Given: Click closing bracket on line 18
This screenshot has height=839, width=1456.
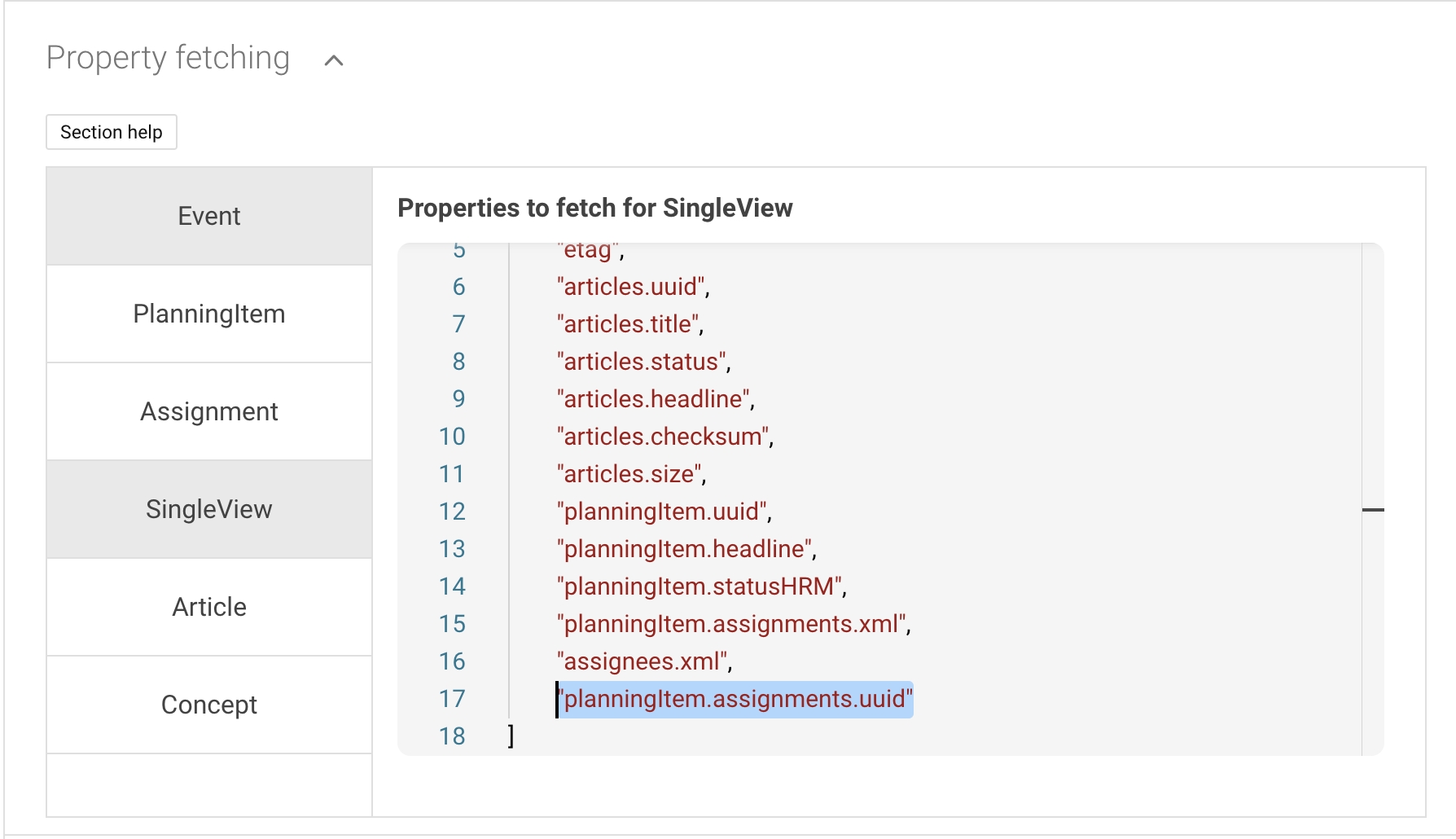Looking at the screenshot, I should 511,736.
